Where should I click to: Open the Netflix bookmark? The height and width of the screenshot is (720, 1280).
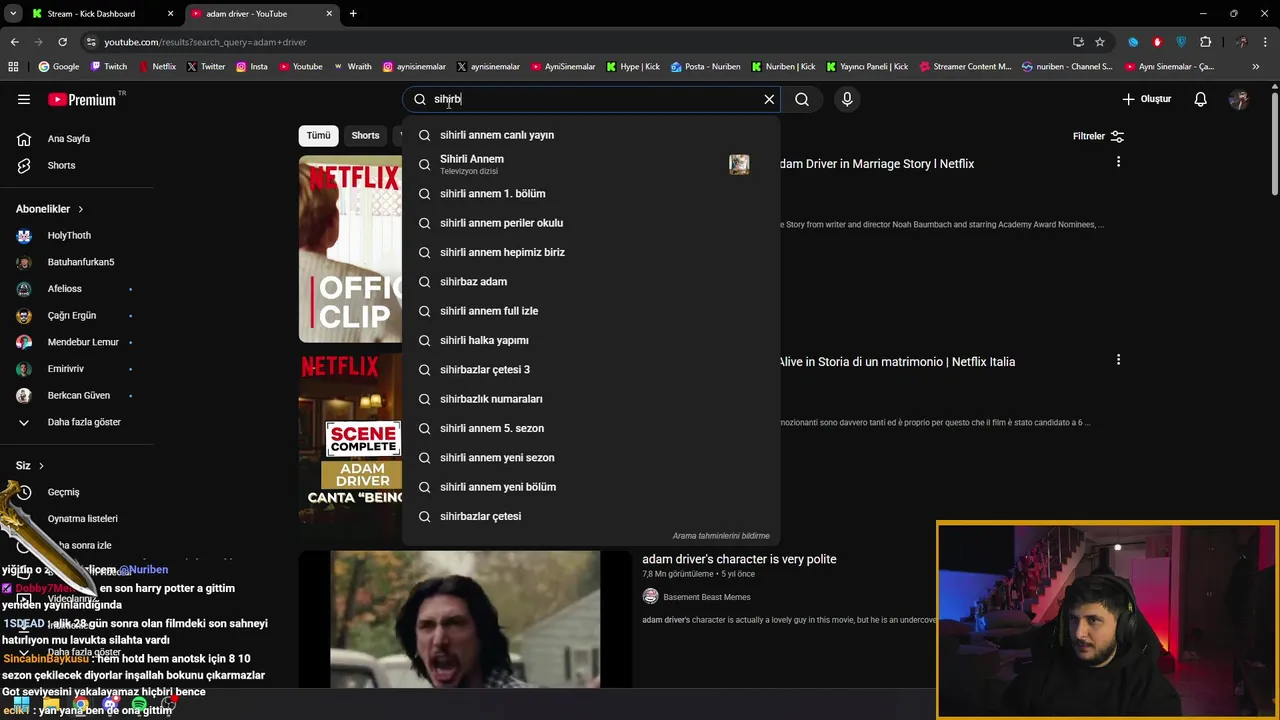tap(156, 67)
